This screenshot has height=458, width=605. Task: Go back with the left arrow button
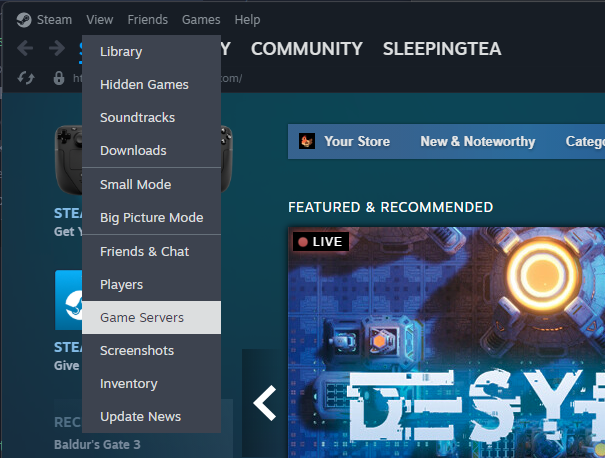(x=25, y=49)
